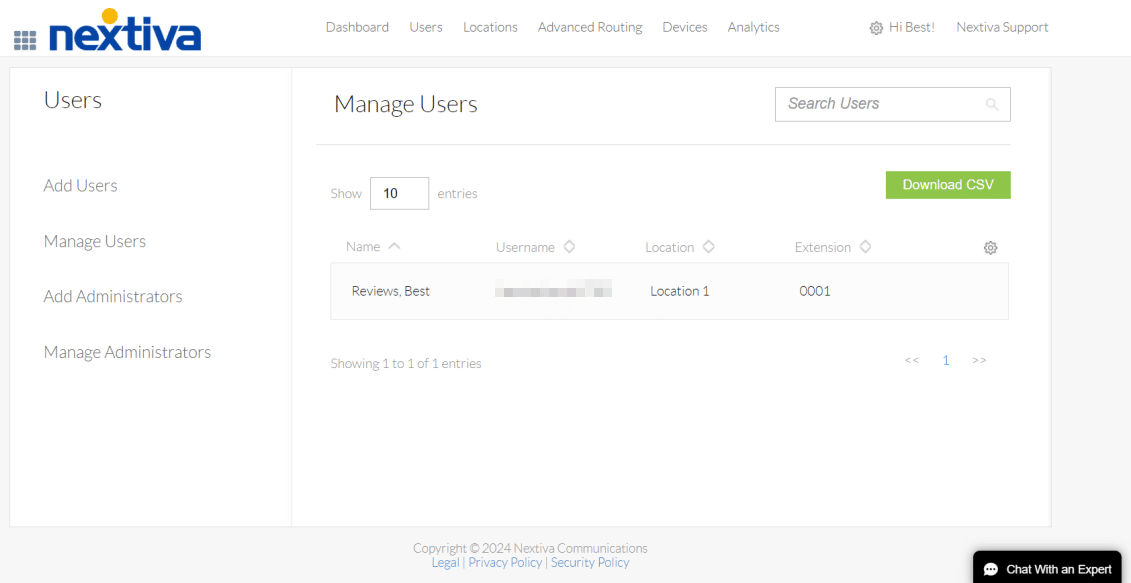1131x583 pixels.
Task: Click the Extension column sort diamond
Action: tap(864, 246)
